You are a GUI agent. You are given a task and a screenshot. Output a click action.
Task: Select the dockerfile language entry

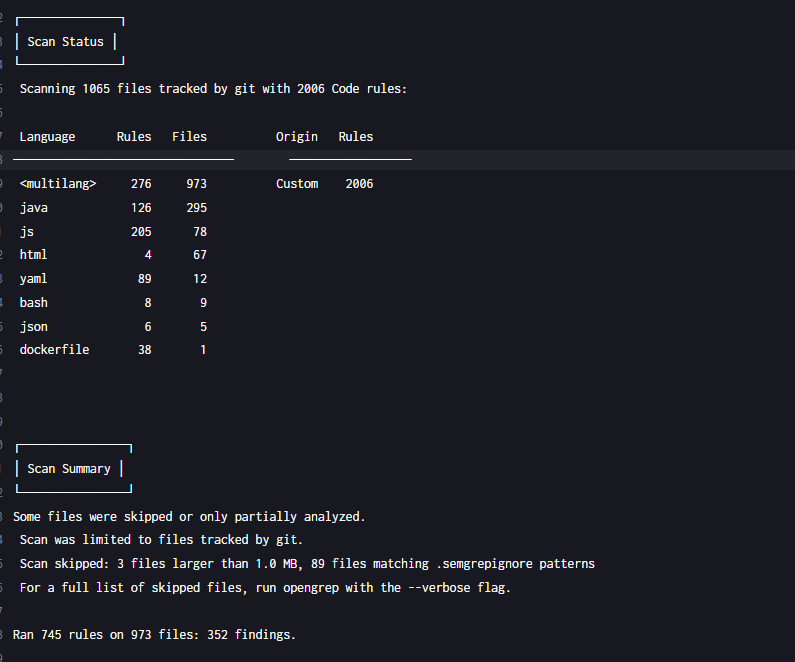(x=54, y=350)
